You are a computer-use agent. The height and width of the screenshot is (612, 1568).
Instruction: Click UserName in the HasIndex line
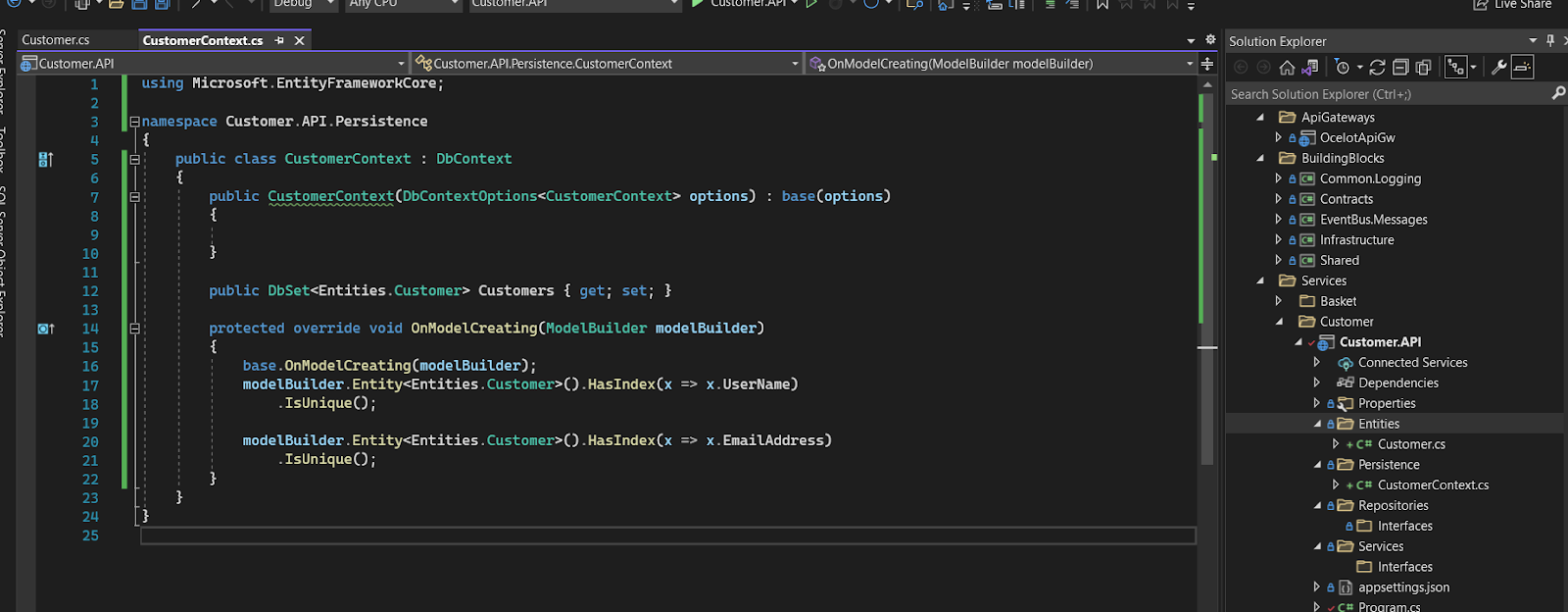756,384
